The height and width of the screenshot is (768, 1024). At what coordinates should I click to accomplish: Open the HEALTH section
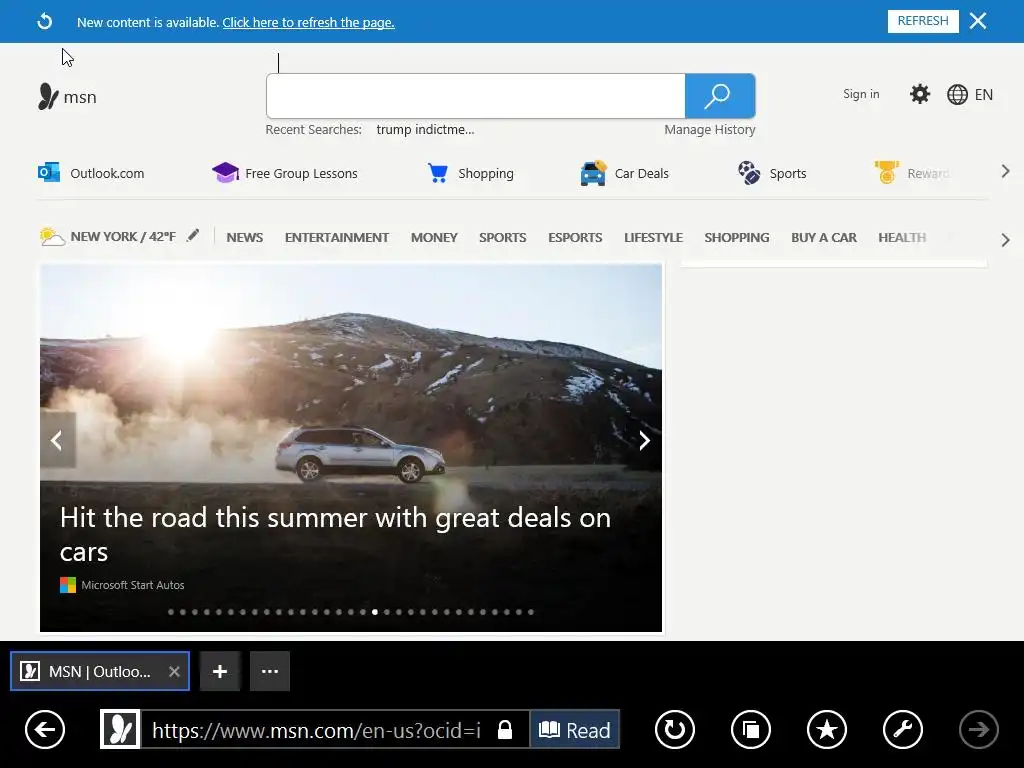[x=902, y=238]
